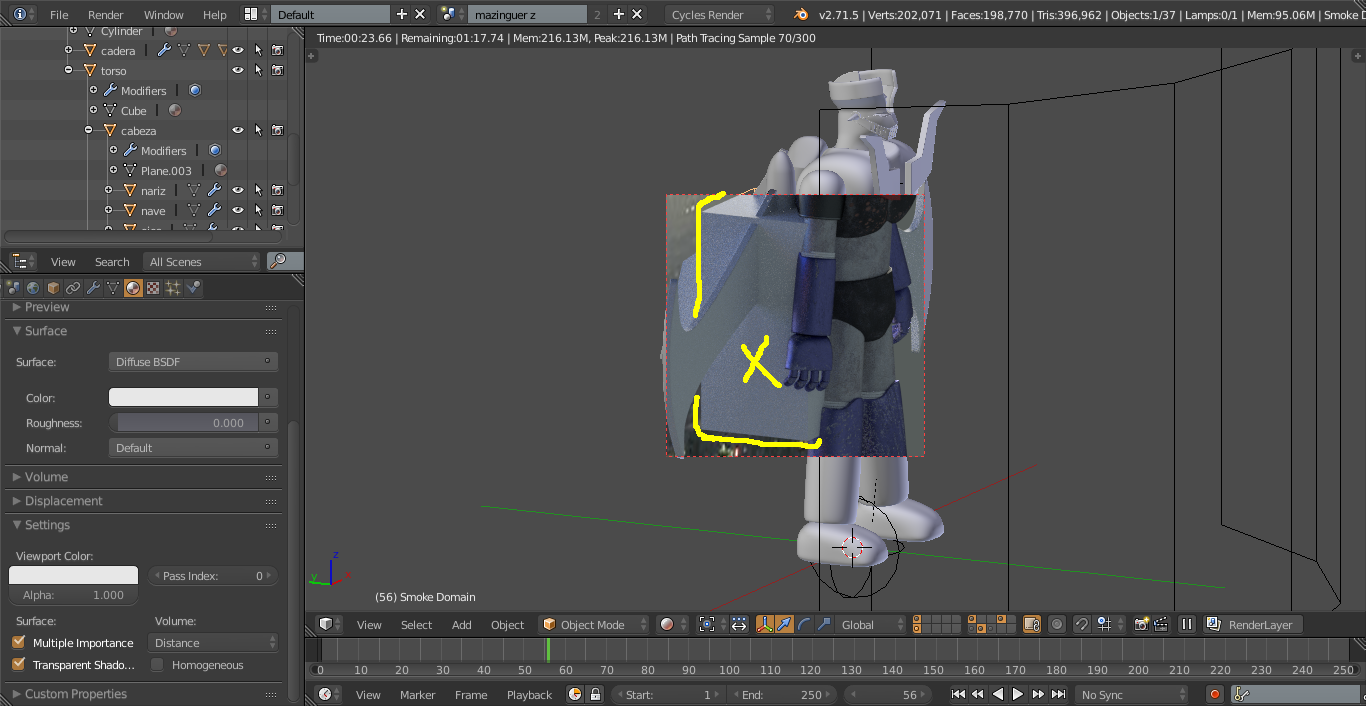Open the Material sphere properties tab
1366x706 pixels.
(133, 288)
